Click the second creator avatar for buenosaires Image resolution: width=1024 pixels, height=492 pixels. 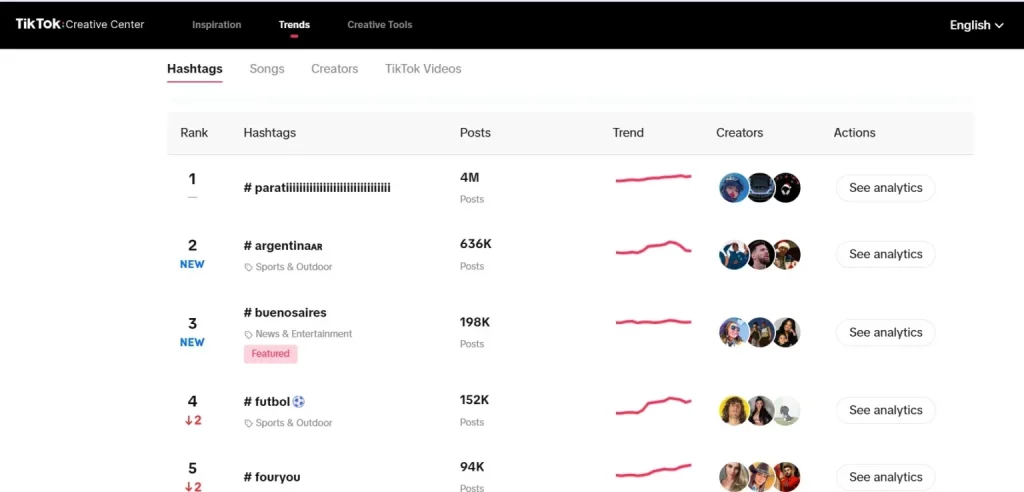pos(760,333)
